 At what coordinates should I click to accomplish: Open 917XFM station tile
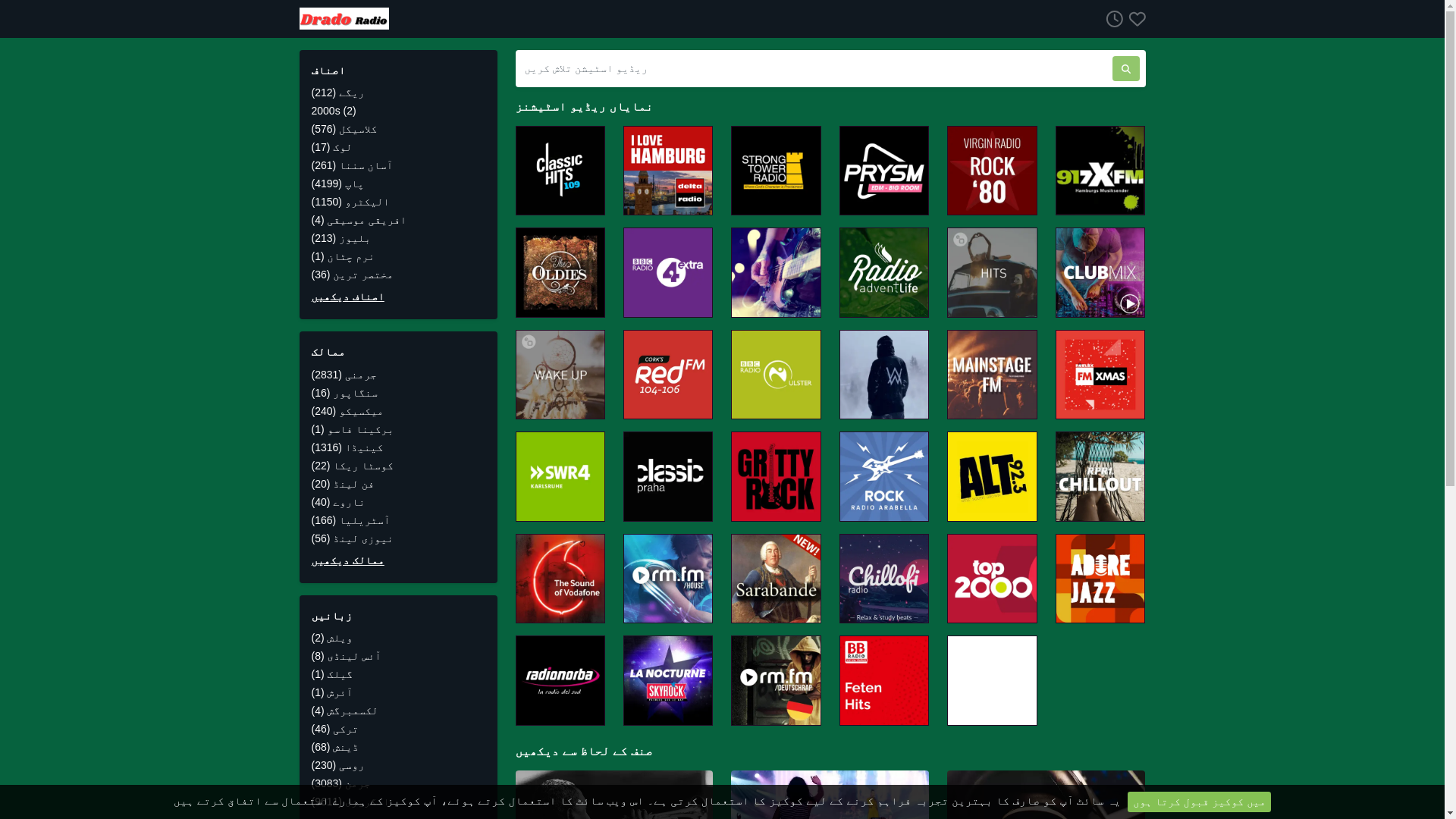(x=1100, y=171)
